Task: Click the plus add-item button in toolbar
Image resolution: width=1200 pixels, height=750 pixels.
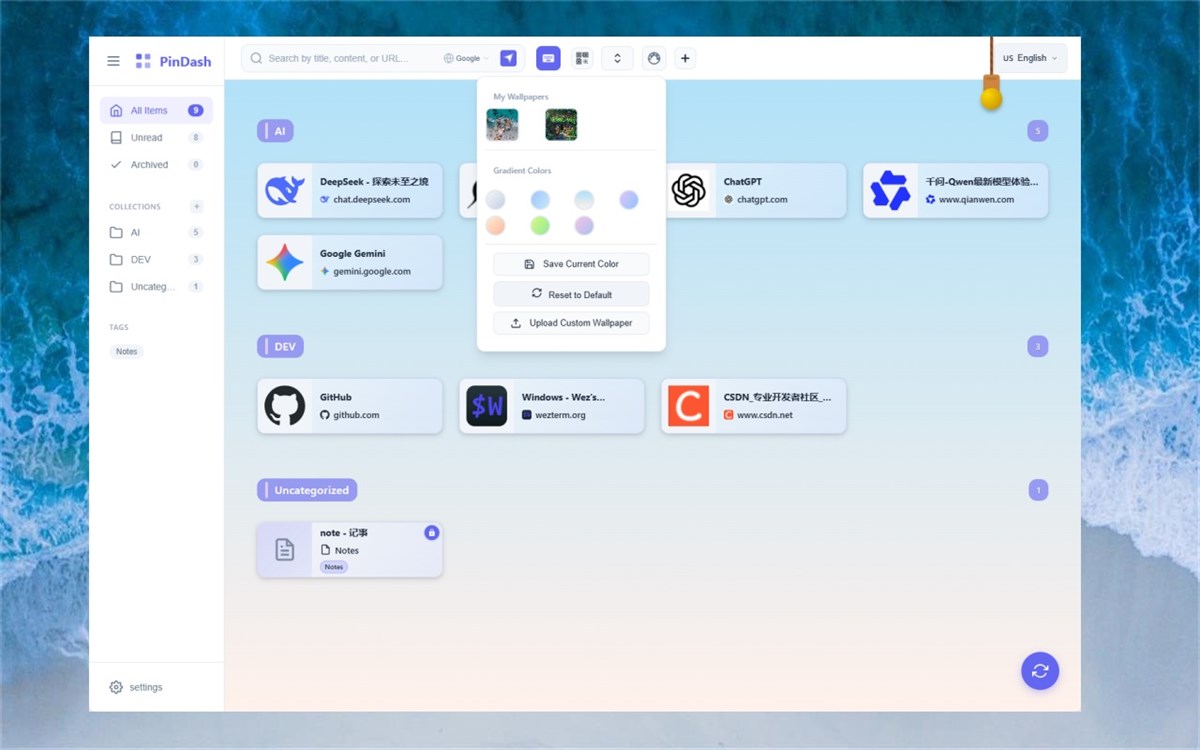Action: [x=685, y=58]
